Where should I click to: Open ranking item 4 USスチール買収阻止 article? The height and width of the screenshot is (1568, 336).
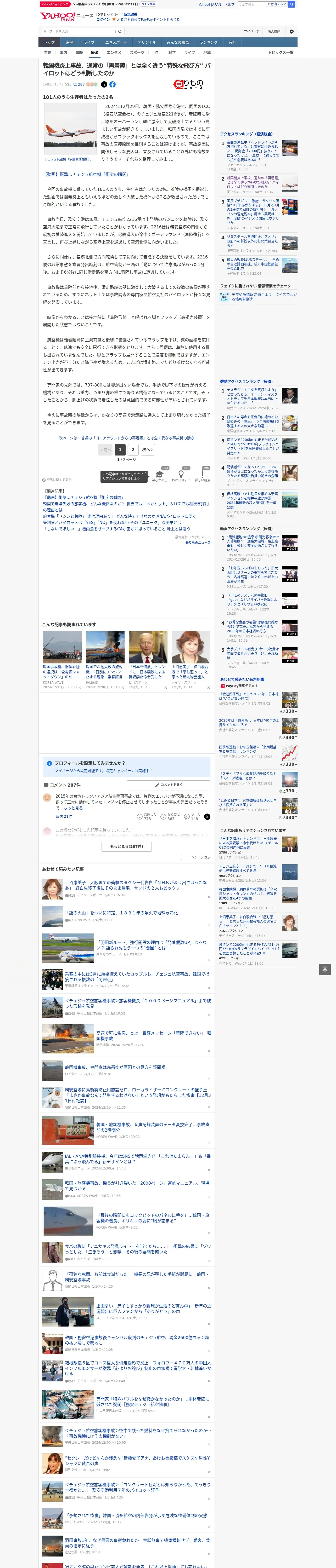pyautogui.click(x=253, y=241)
